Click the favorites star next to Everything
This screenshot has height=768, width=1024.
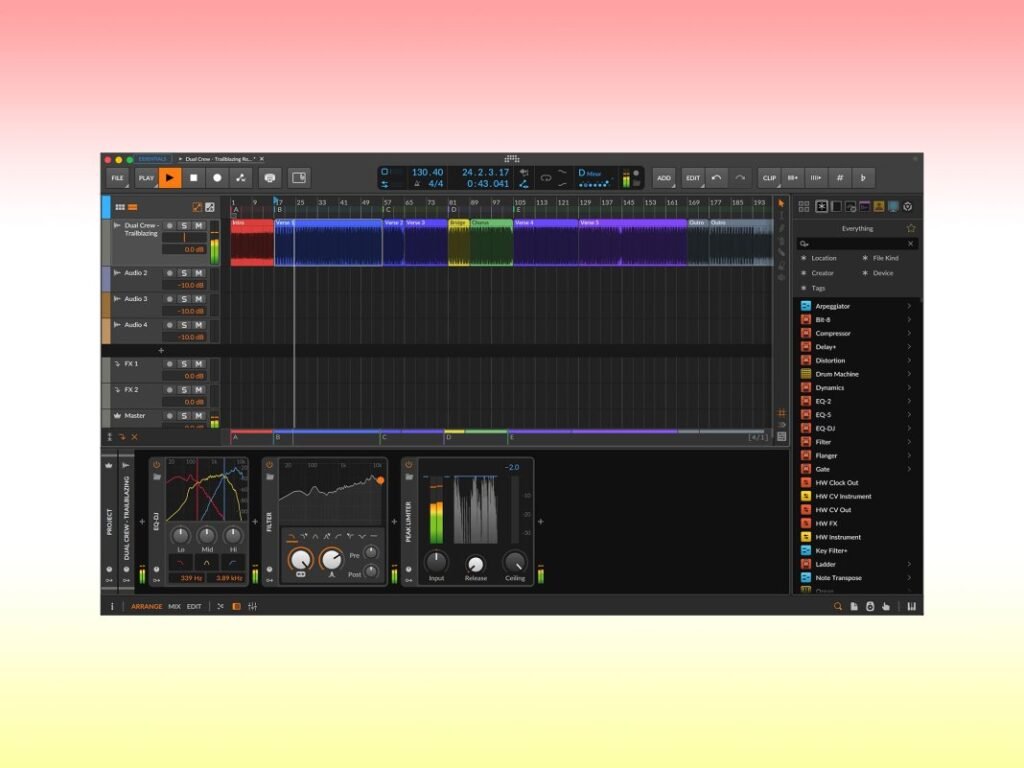click(911, 229)
